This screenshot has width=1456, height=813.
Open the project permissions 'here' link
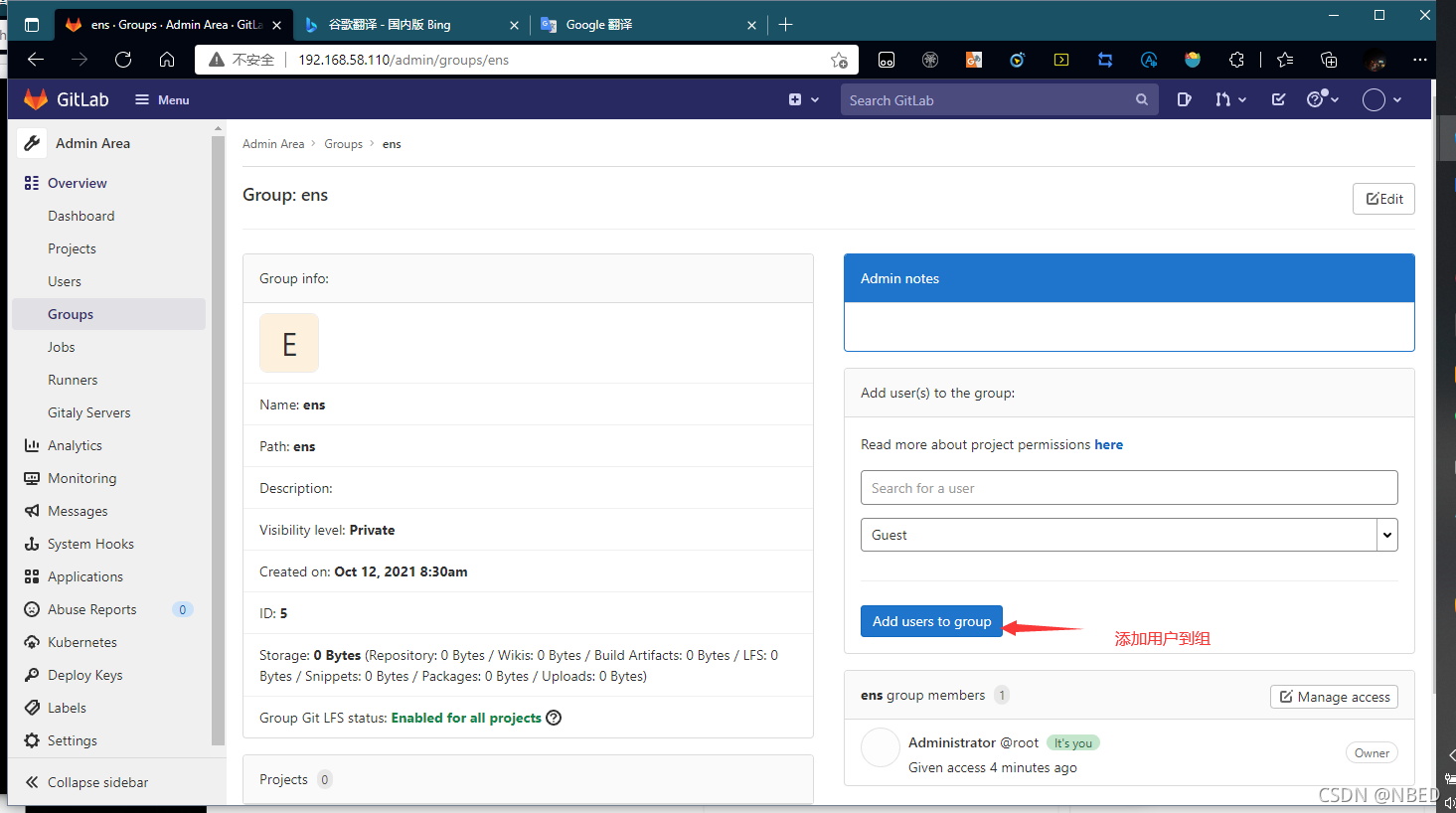click(1108, 444)
